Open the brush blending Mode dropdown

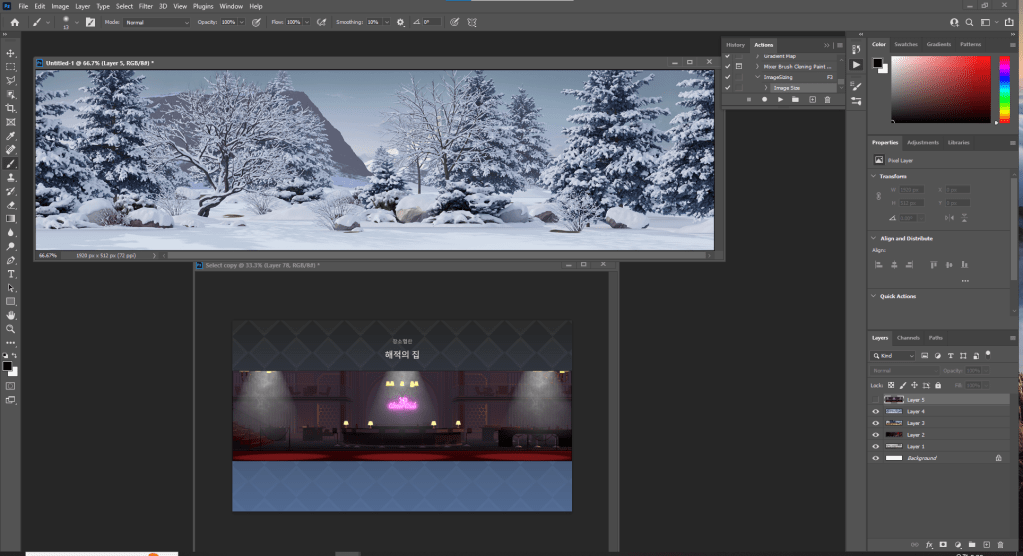[x=157, y=21]
